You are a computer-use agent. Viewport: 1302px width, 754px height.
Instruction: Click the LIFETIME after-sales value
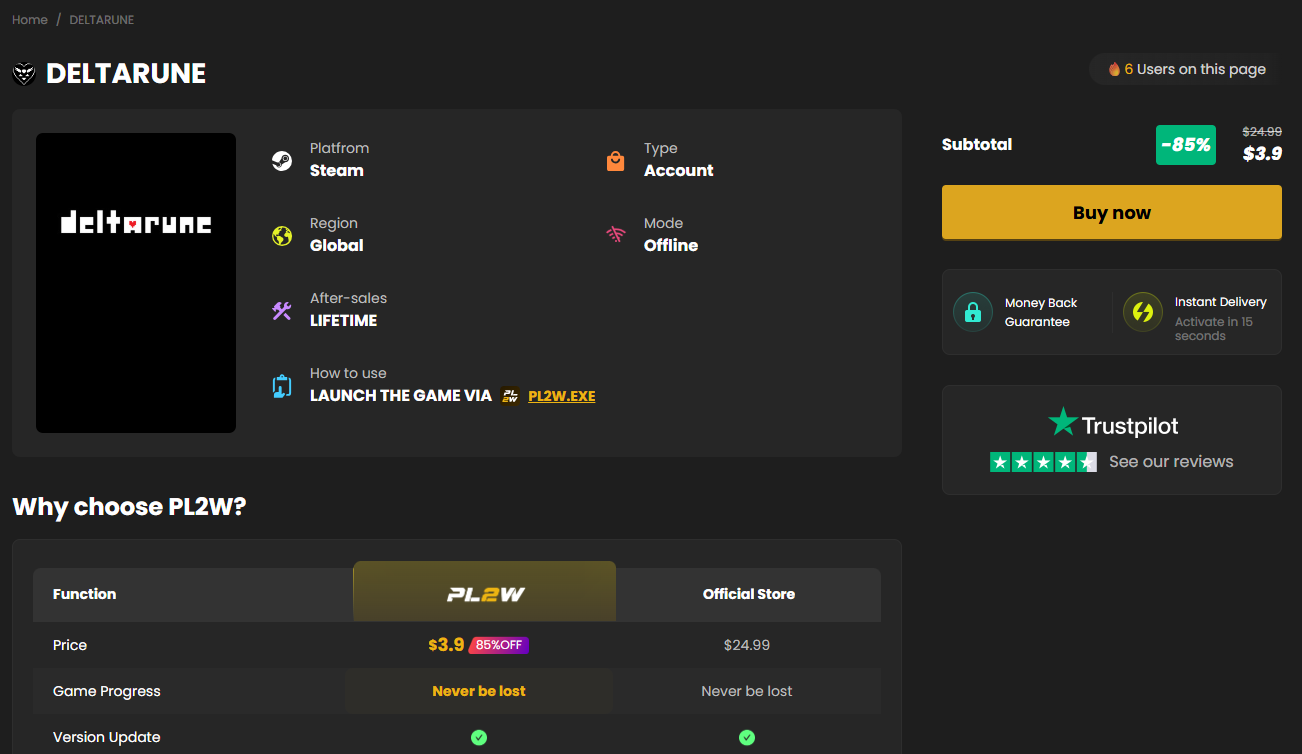pyautogui.click(x=344, y=321)
